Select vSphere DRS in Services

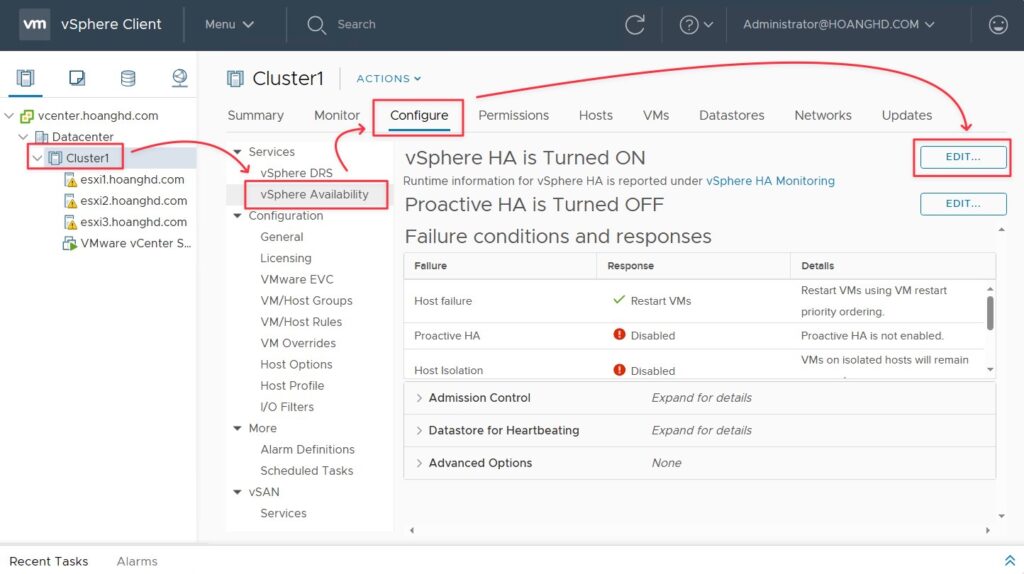296,173
